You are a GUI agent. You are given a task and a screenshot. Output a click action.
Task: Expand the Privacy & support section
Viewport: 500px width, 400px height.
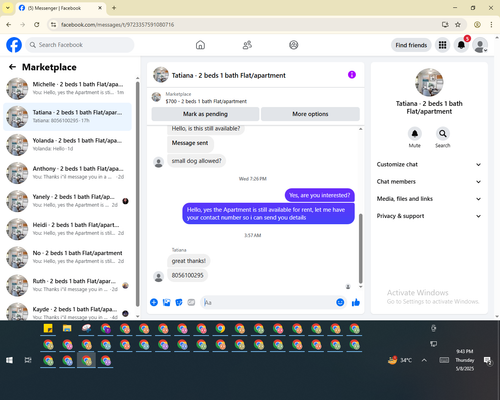tap(429, 216)
